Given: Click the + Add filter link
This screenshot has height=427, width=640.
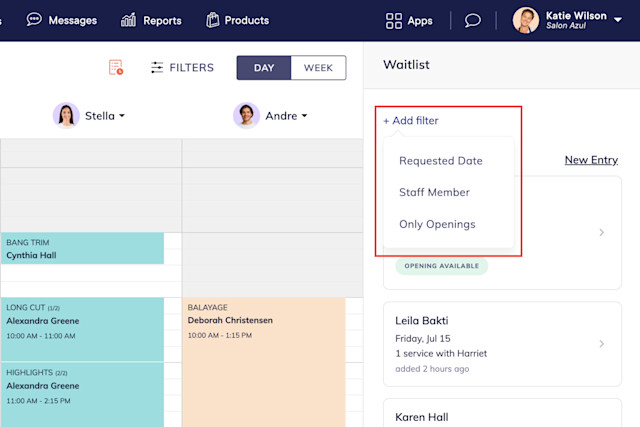Looking at the screenshot, I should click(411, 120).
